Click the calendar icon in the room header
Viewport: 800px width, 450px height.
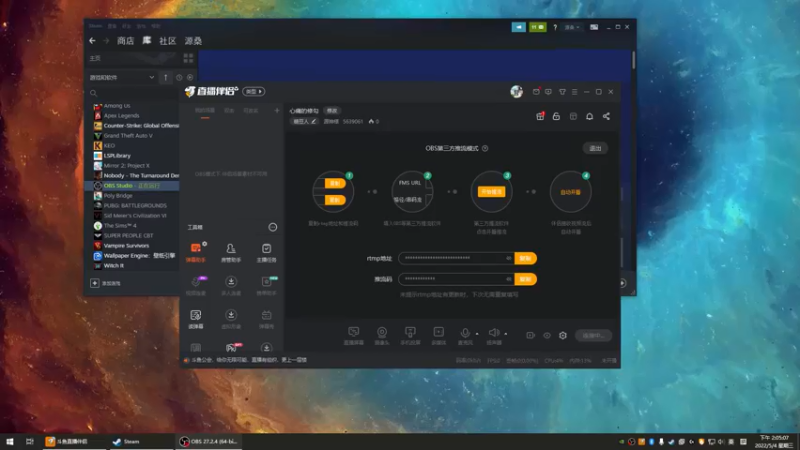pyautogui.click(x=573, y=116)
